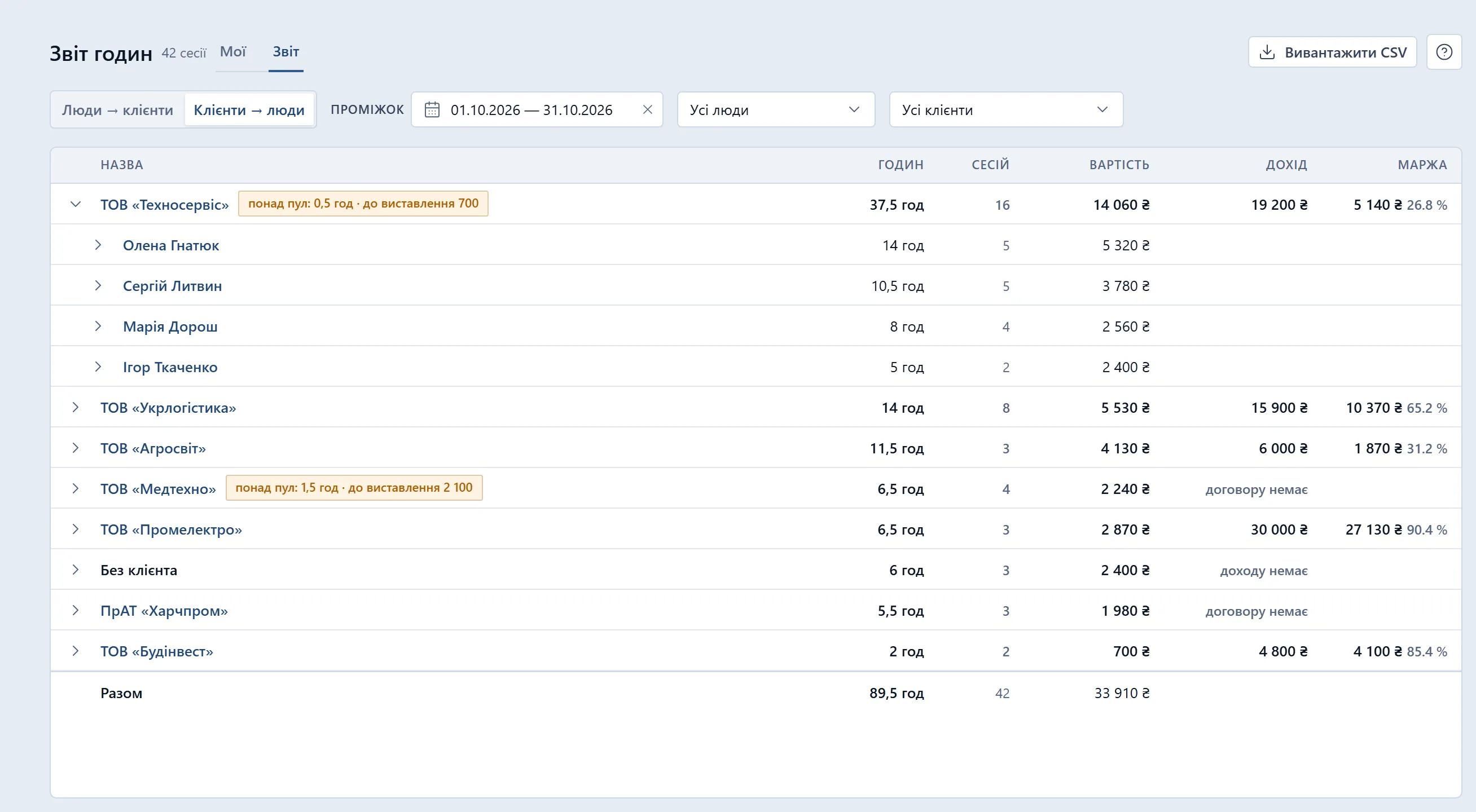This screenshot has width=1476, height=812.
Task: Click the total cost 33 910 ₴
Action: [x=1122, y=694]
